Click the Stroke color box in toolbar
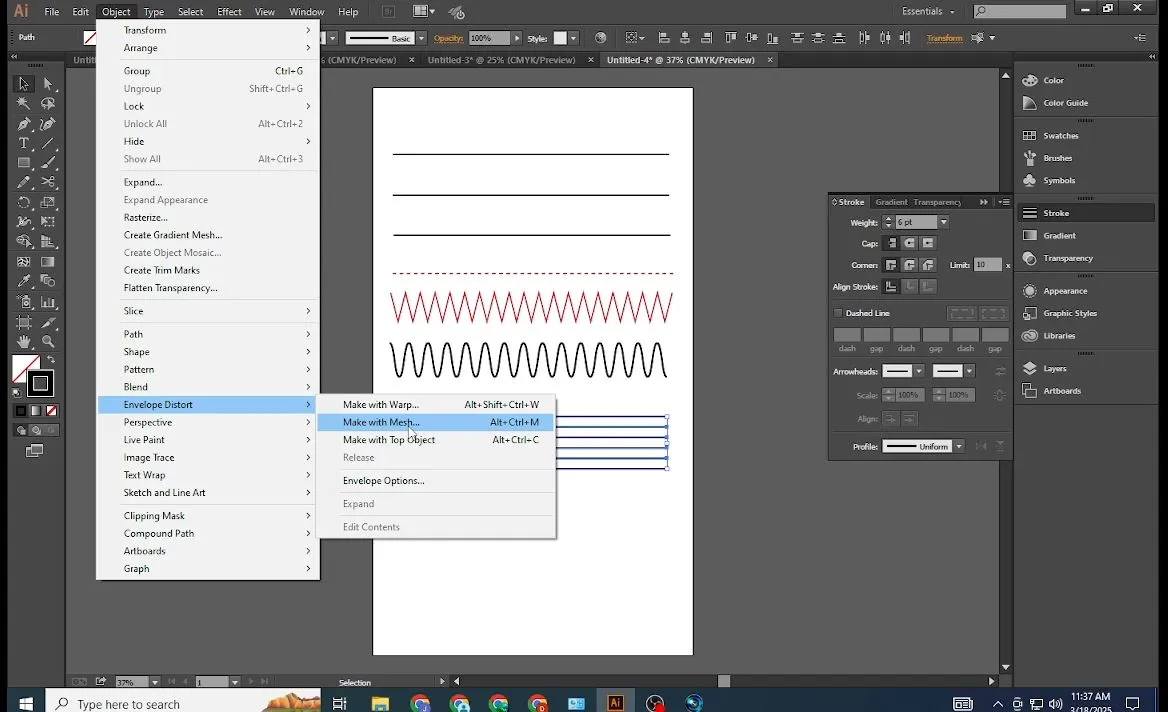 [40, 384]
